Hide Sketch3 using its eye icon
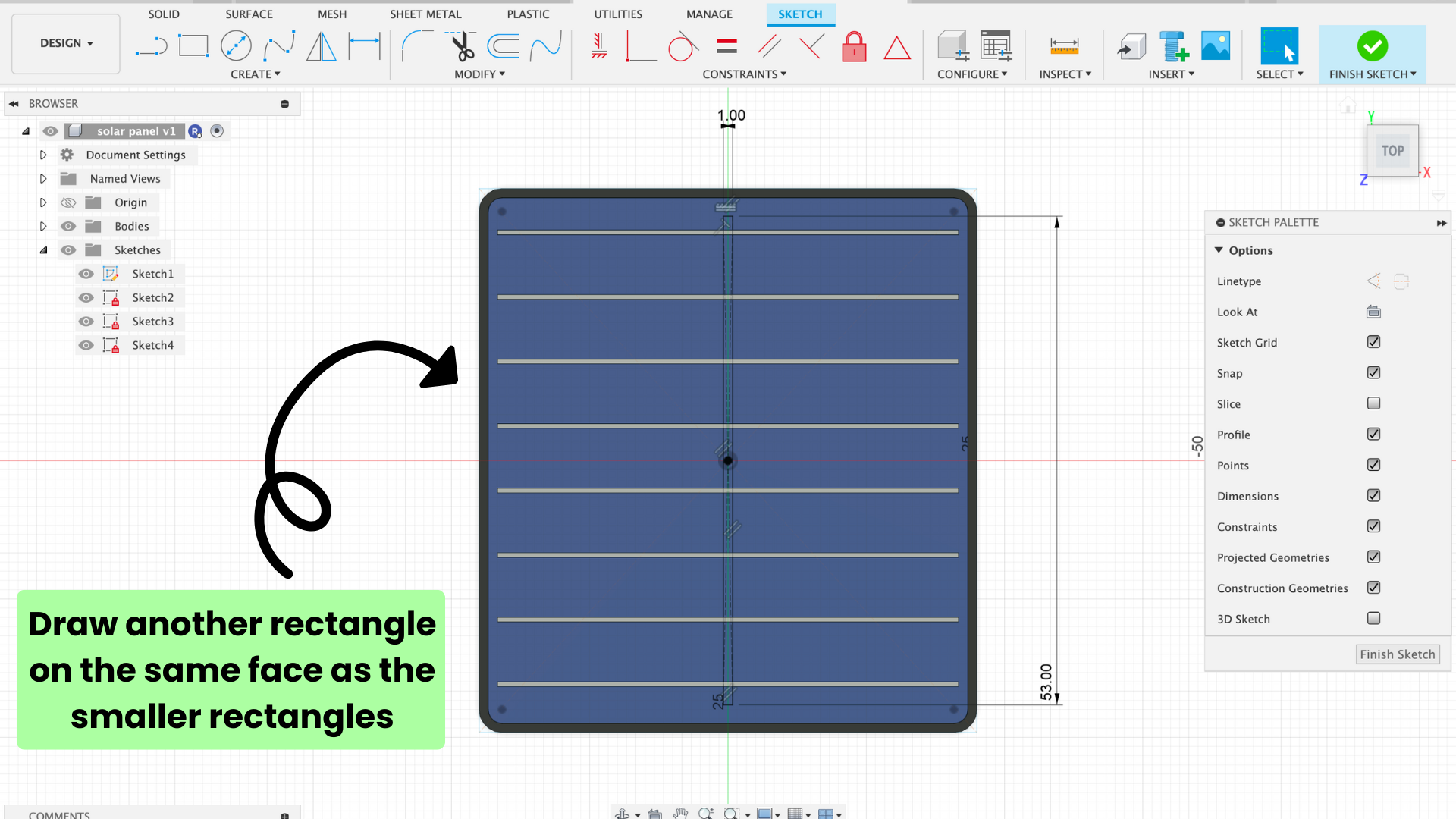Screen dimensions: 1456x819 pyautogui.click(x=86, y=322)
